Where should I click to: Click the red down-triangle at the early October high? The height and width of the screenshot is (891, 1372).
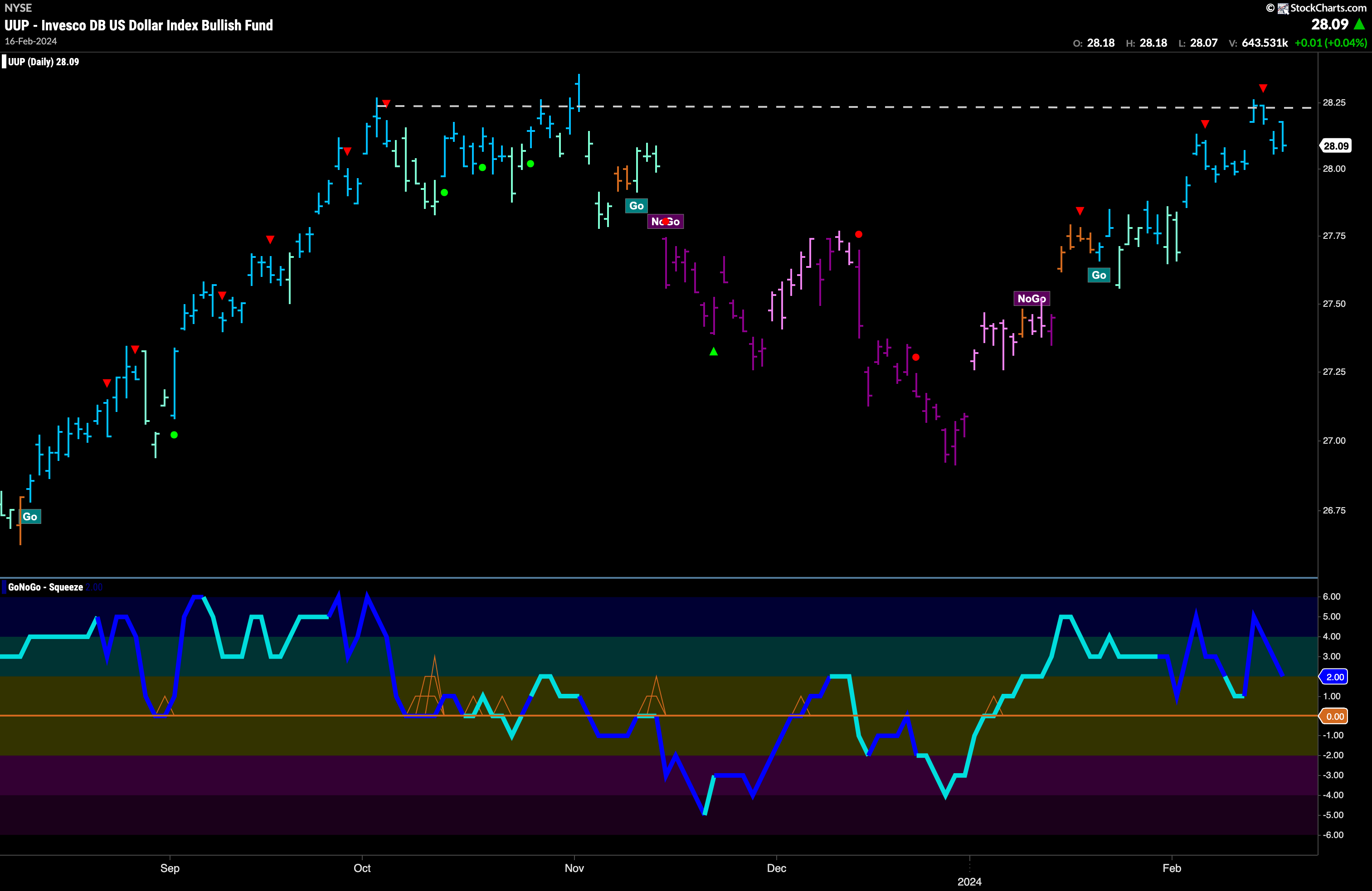(386, 104)
